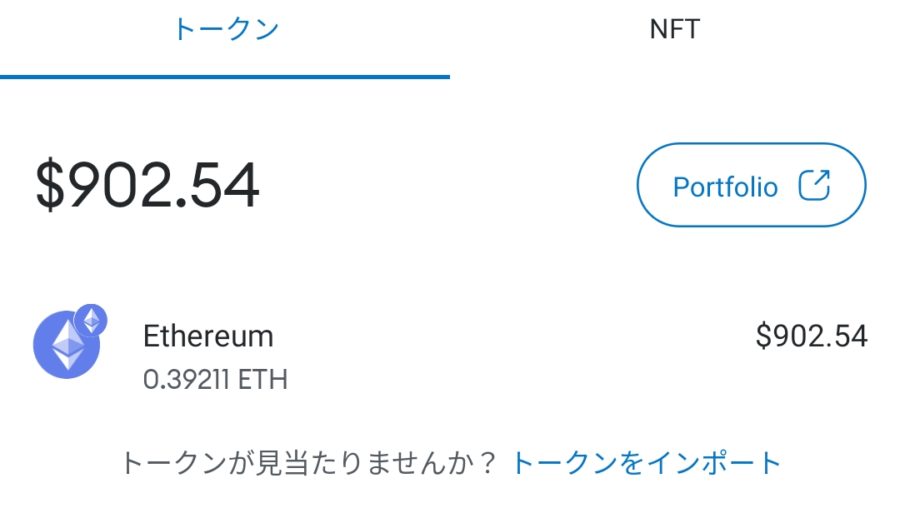Click the Ethereum token logo icon
Viewport: 900px width, 523px height.
[66, 344]
